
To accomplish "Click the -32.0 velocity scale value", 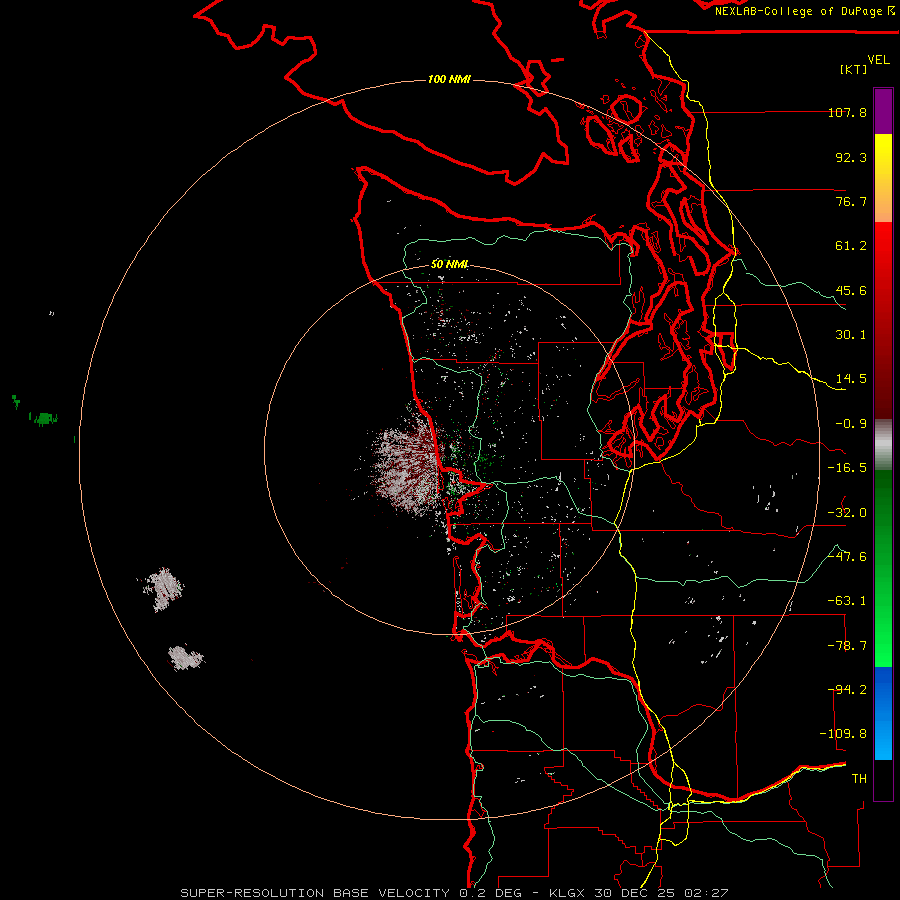I will (847, 513).
